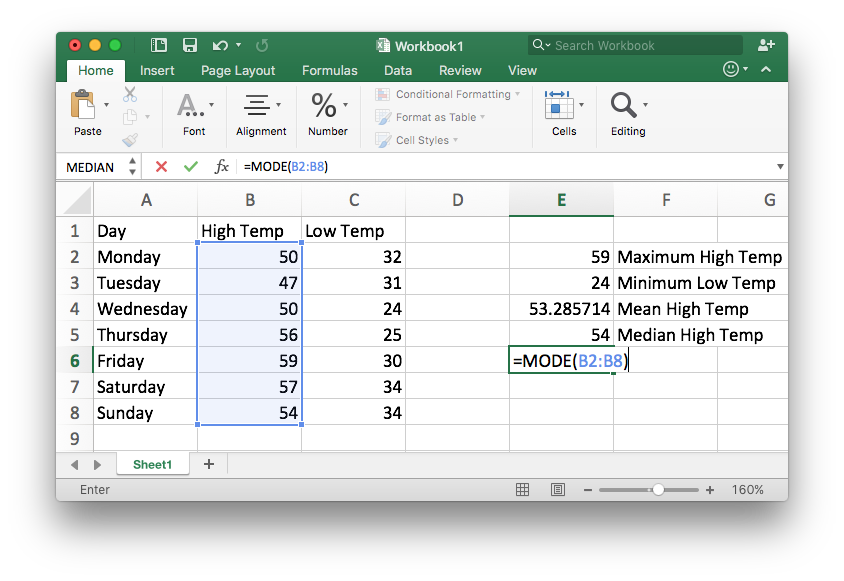Viewport: 844px width, 581px height.
Task: Cancel formula entry with red X
Action: 161,167
